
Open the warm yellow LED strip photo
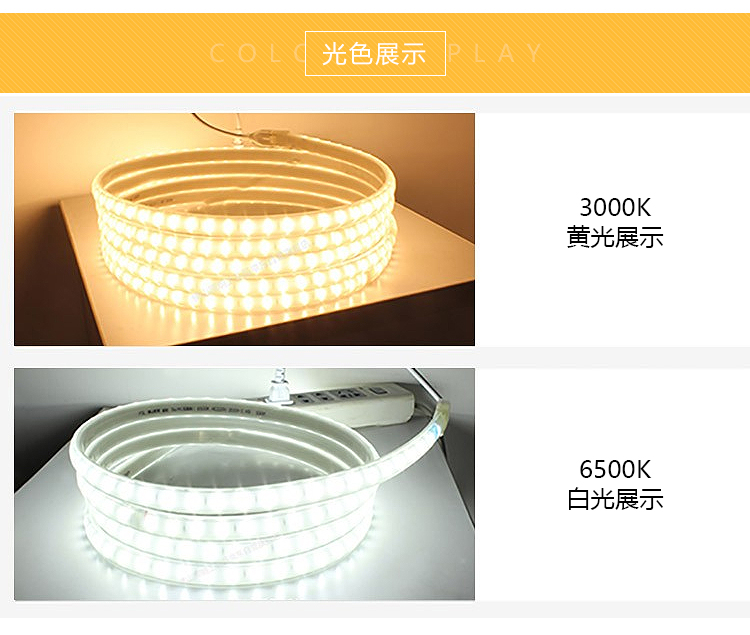[x=244, y=230]
